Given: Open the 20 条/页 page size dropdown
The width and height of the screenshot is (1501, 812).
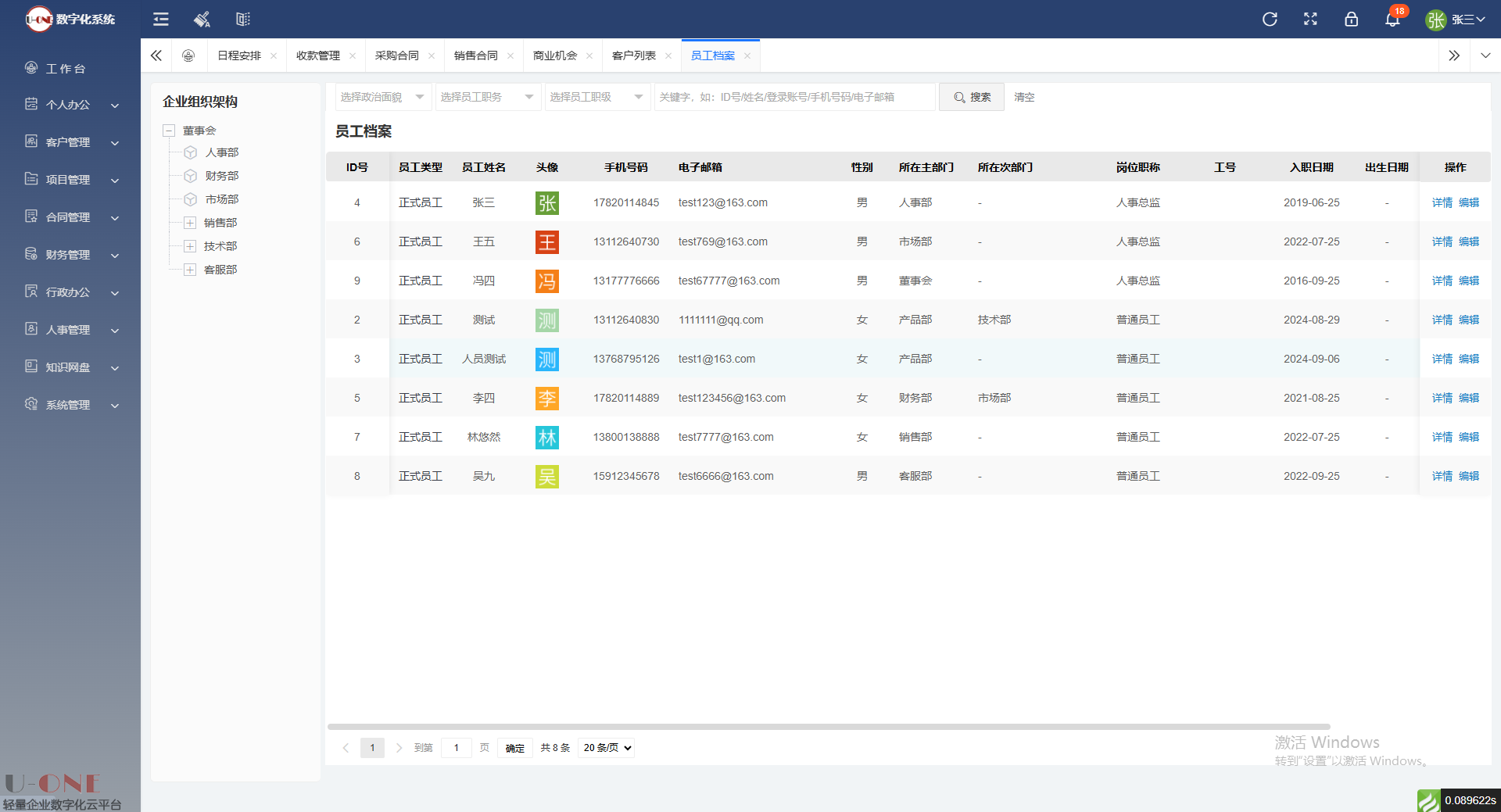Looking at the screenshot, I should 606,748.
